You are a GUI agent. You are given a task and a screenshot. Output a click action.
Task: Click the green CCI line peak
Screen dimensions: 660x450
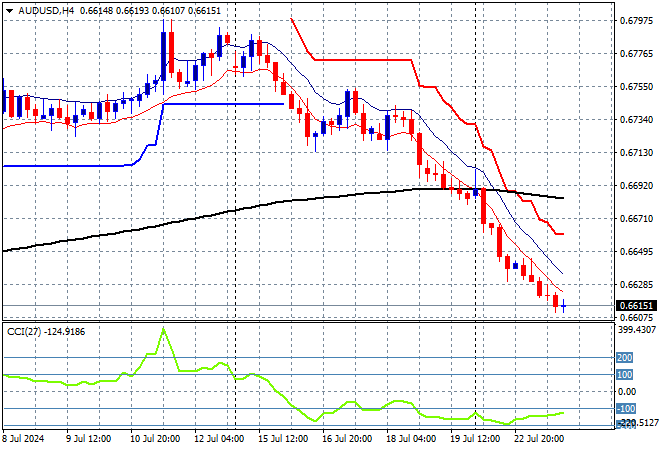(x=163, y=329)
